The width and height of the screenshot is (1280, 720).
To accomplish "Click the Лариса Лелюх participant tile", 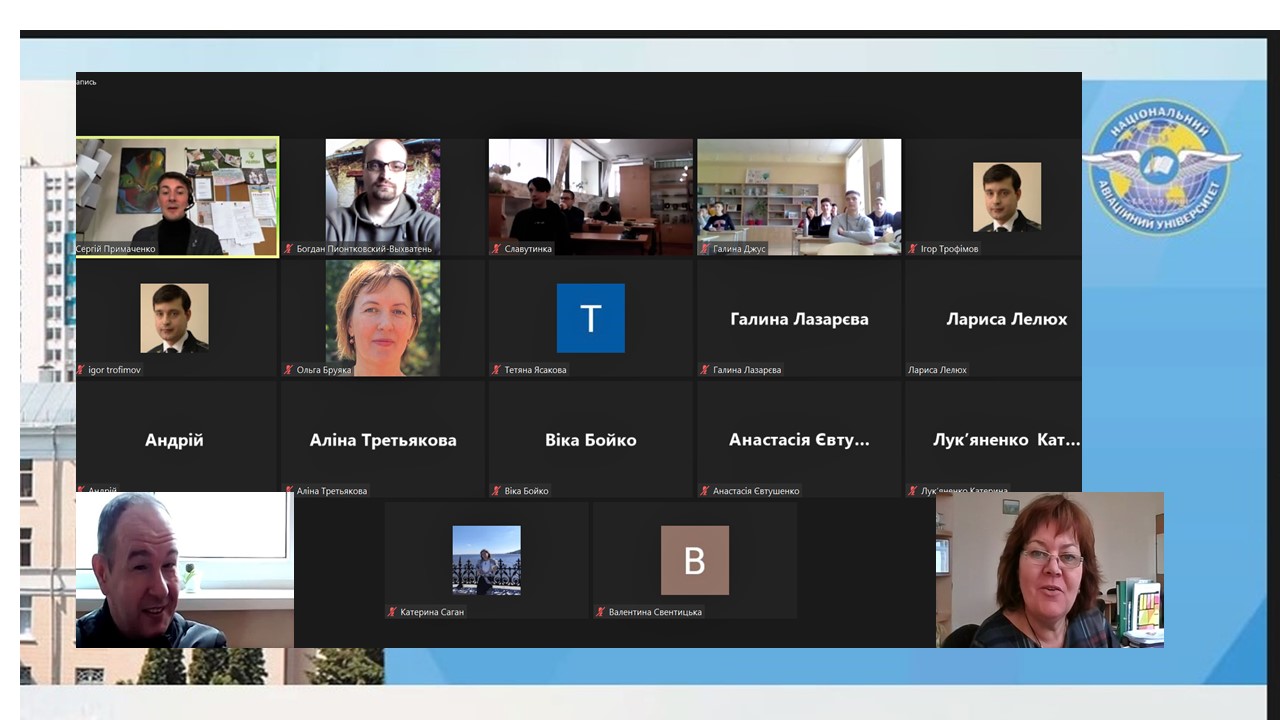I will click(1006, 319).
